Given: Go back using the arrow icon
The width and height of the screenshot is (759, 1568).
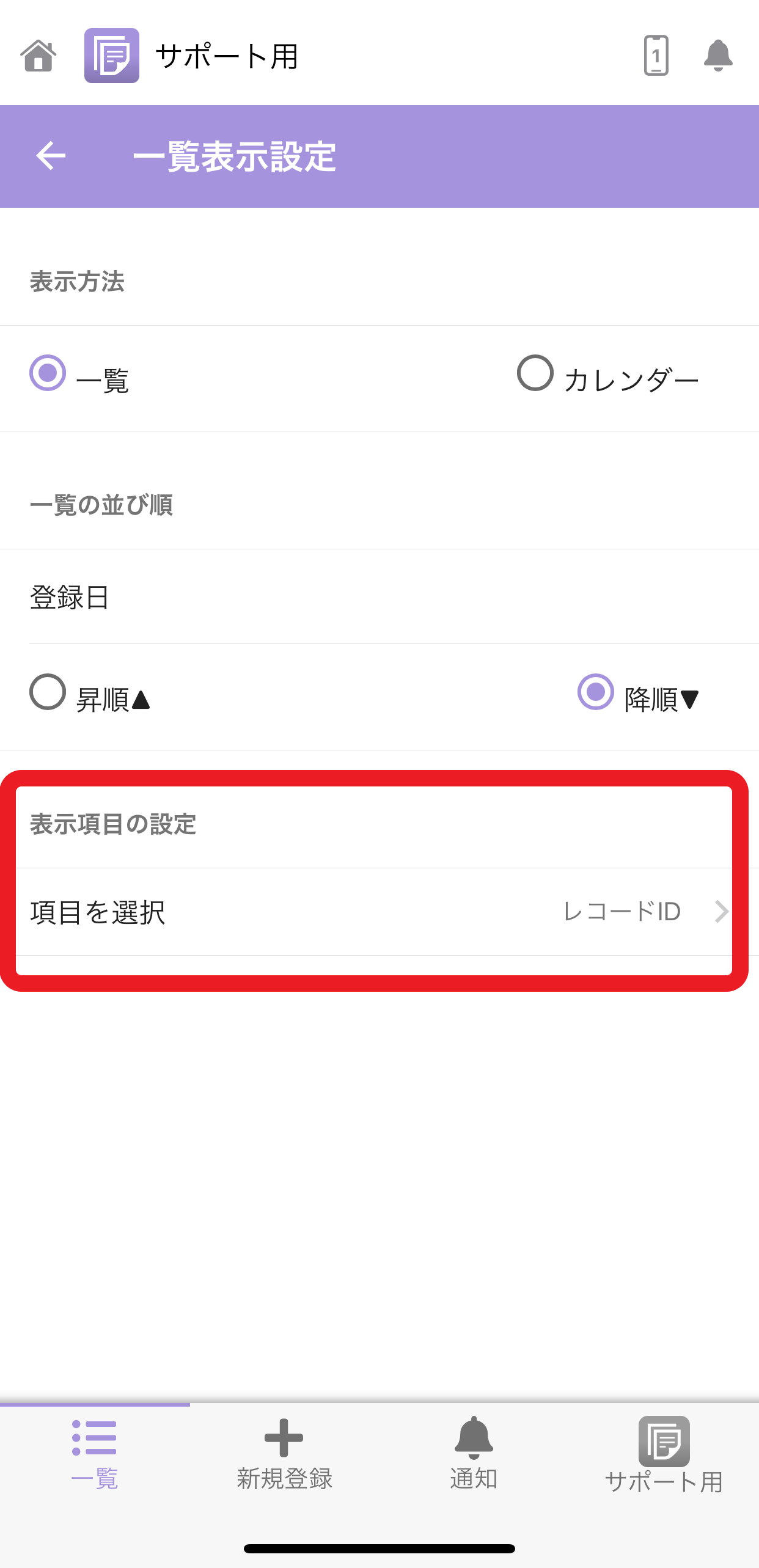Looking at the screenshot, I should coord(51,156).
